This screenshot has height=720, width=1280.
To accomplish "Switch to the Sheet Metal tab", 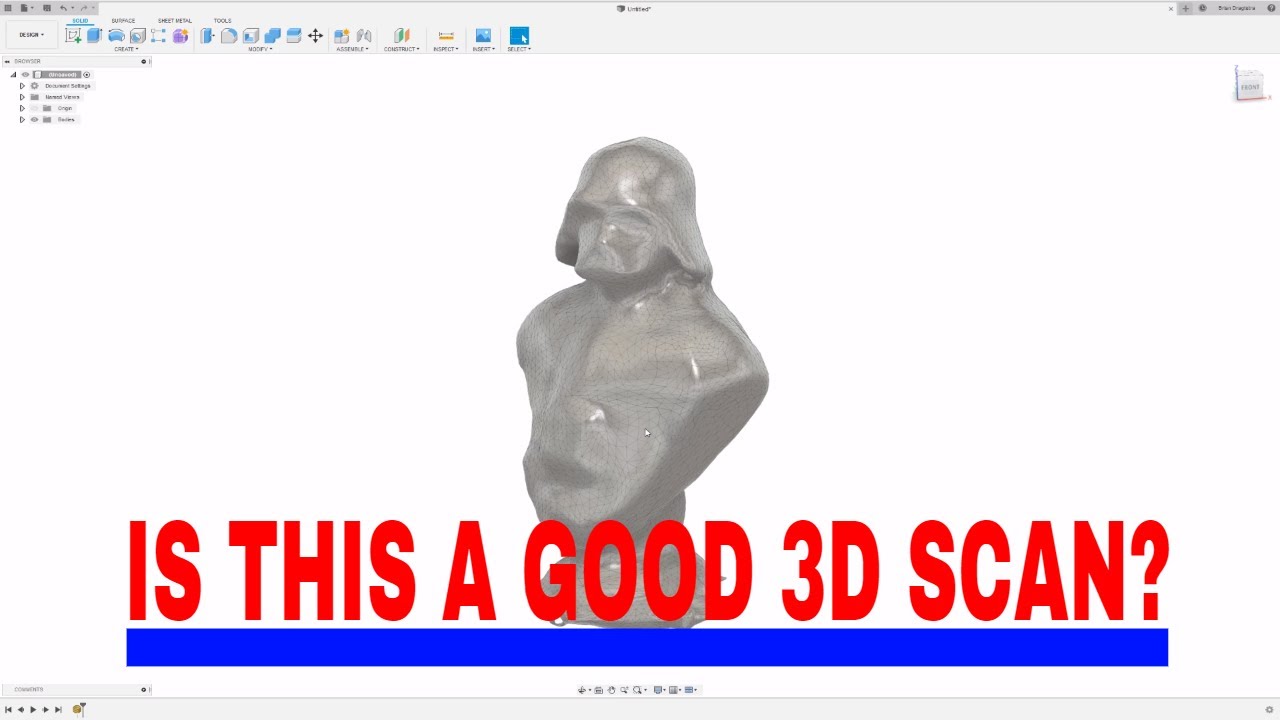I will [x=175, y=21].
